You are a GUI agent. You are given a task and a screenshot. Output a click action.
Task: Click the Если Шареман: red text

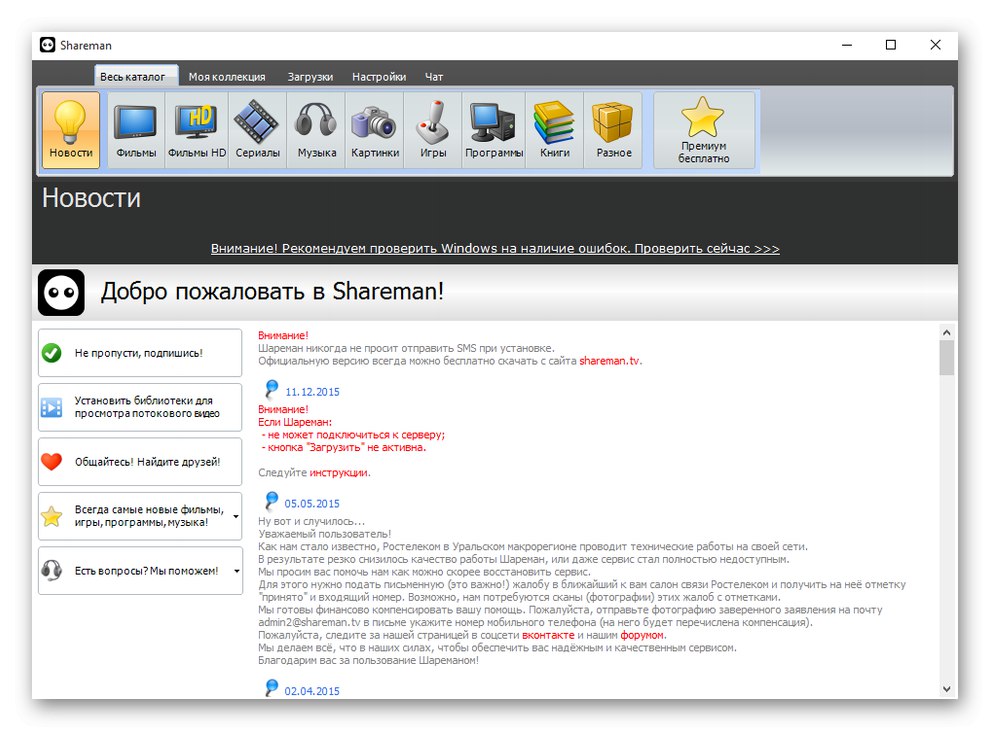(x=295, y=422)
